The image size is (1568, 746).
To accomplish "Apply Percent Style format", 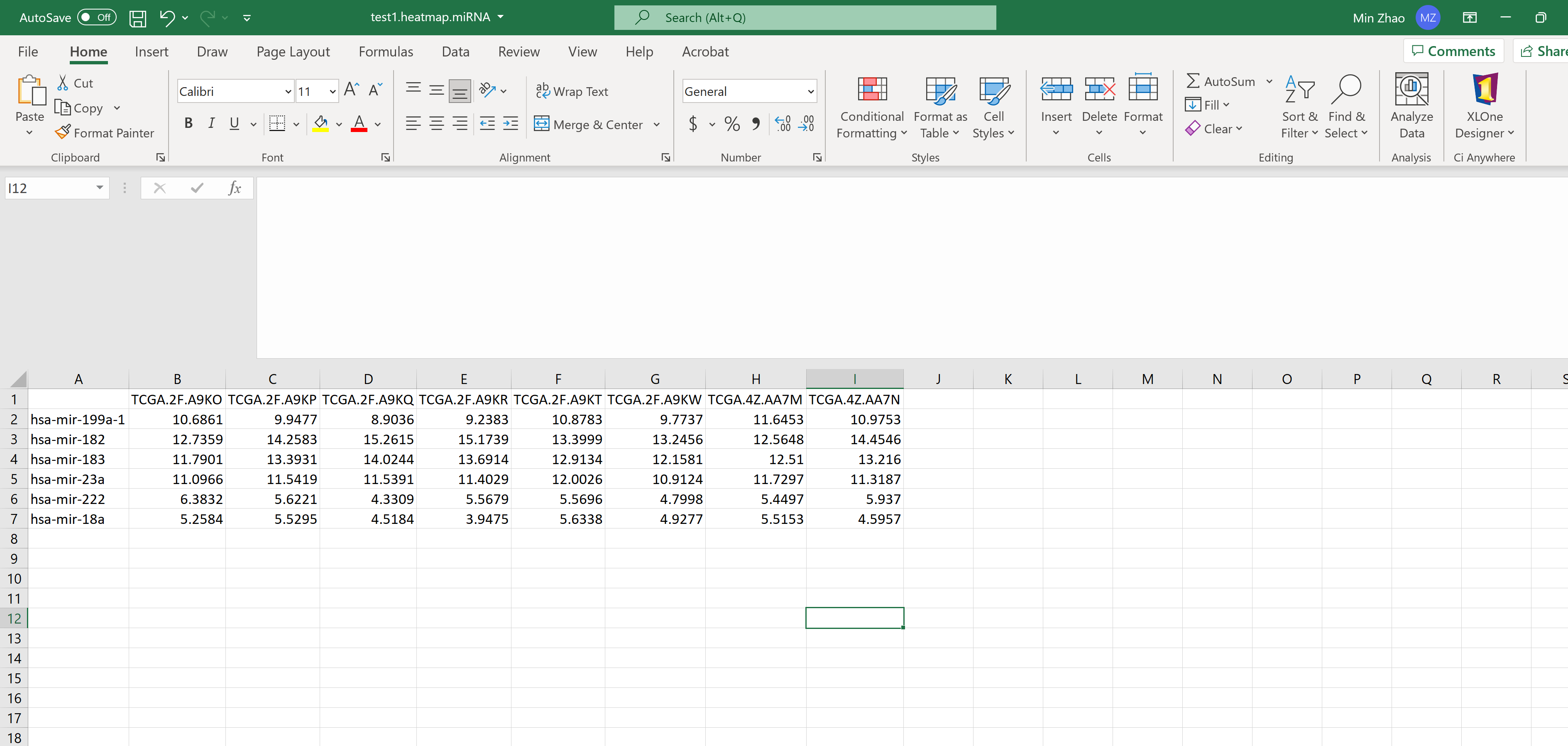I will pyautogui.click(x=732, y=124).
